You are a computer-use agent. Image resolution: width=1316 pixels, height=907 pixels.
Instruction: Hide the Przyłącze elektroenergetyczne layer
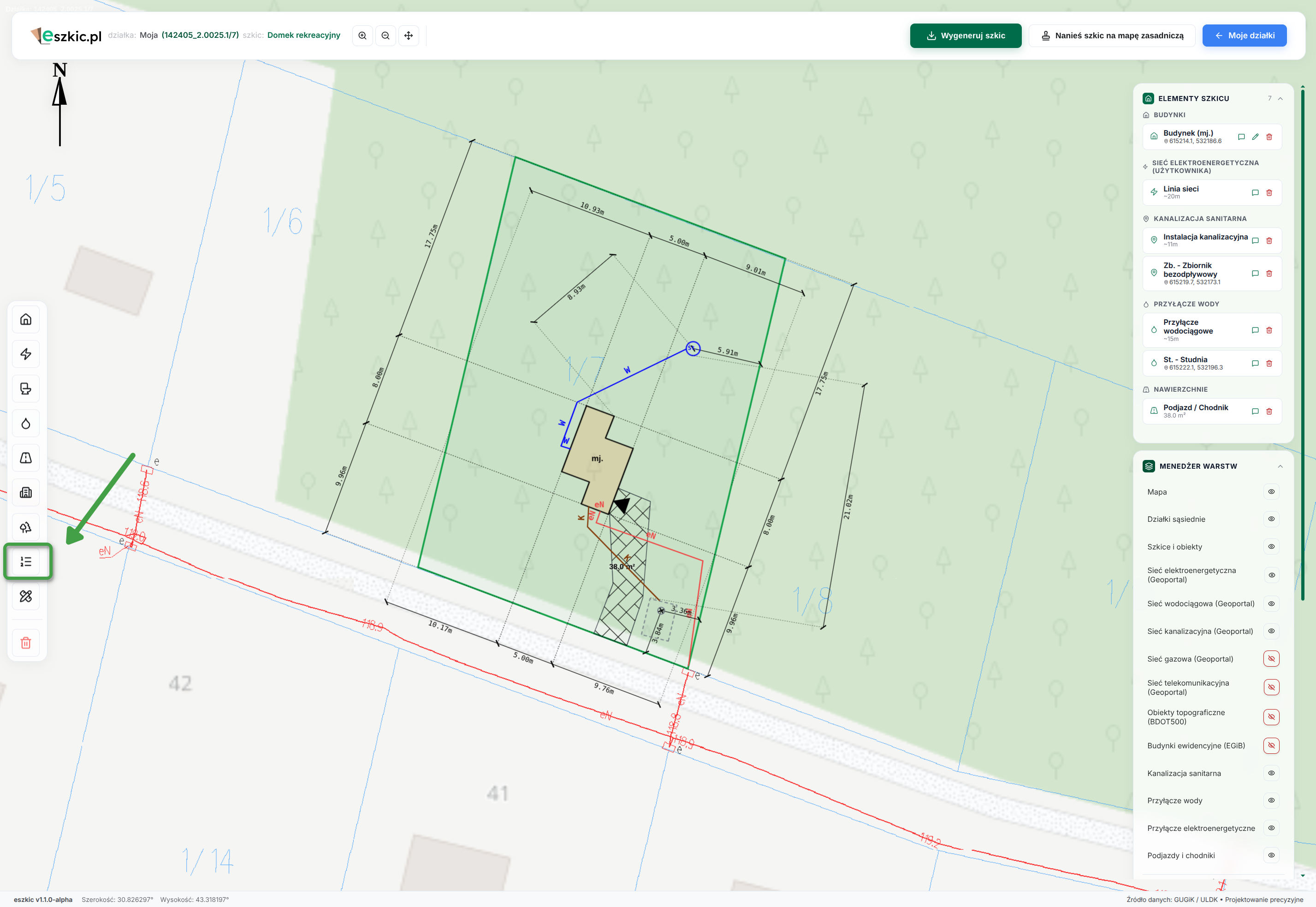point(1272,828)
